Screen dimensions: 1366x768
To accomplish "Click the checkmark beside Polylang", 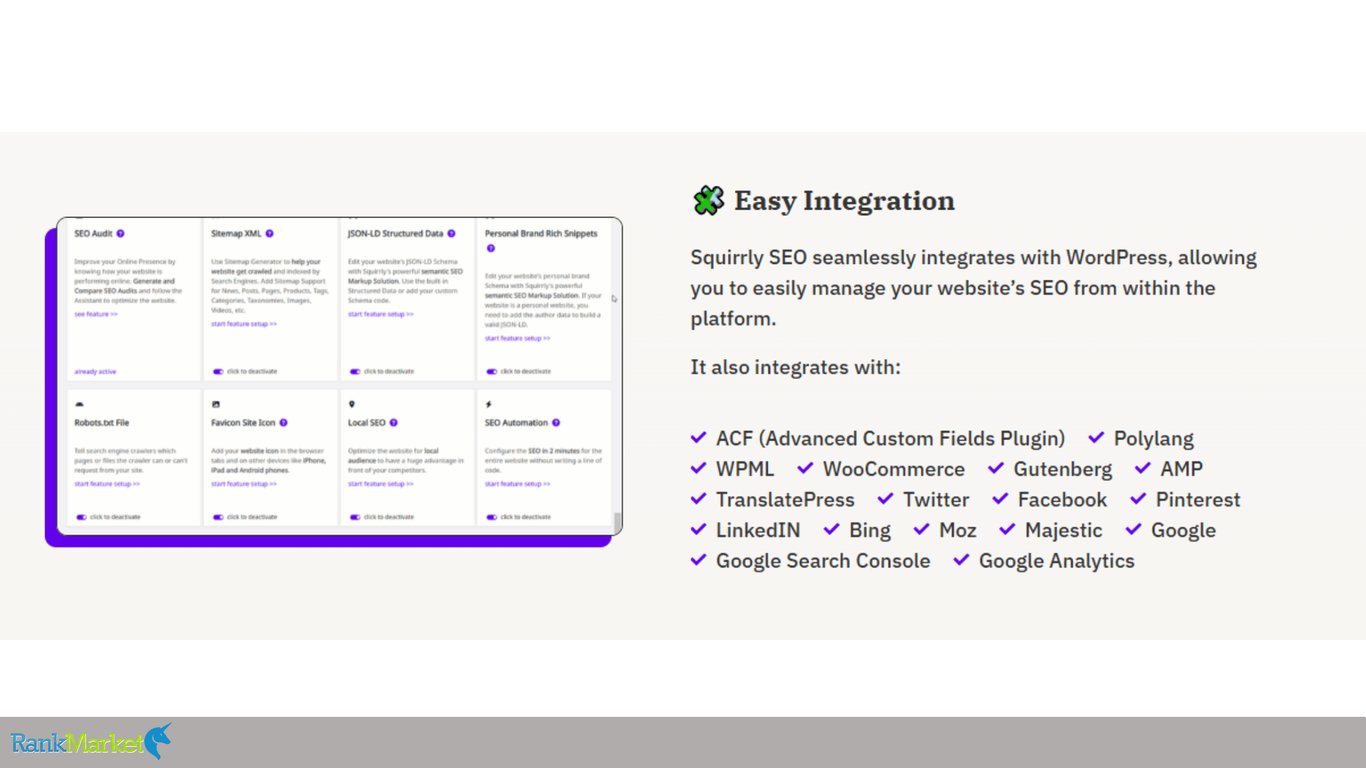I will click(x=1097, y=438).
